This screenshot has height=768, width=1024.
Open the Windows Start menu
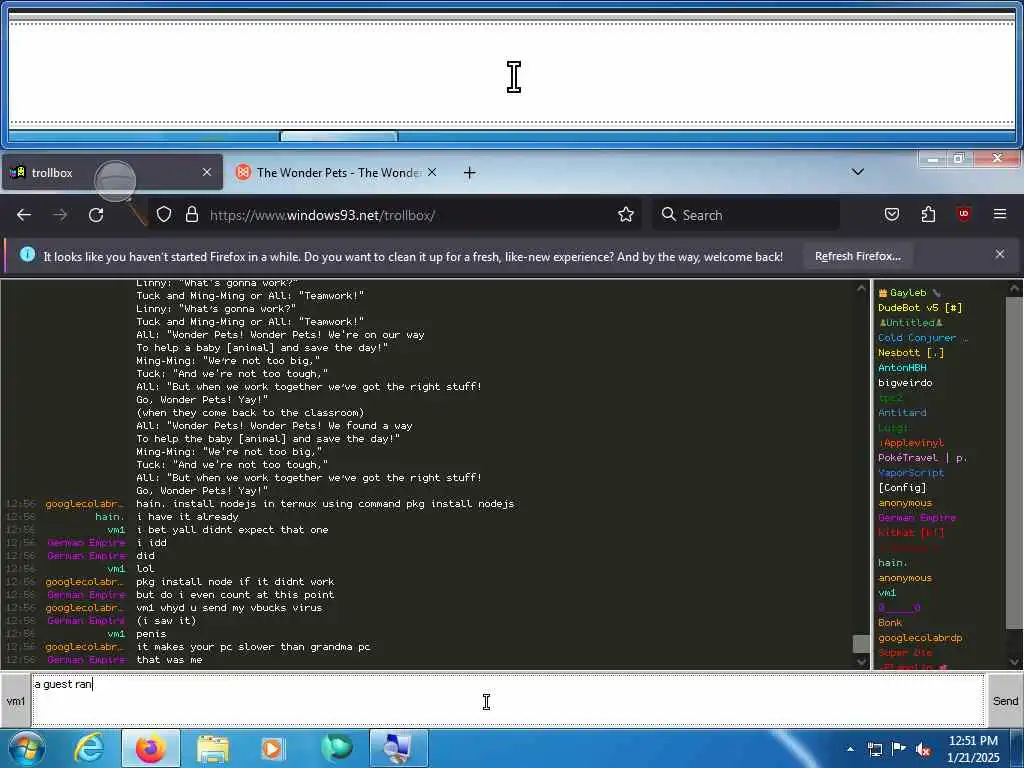26,748
